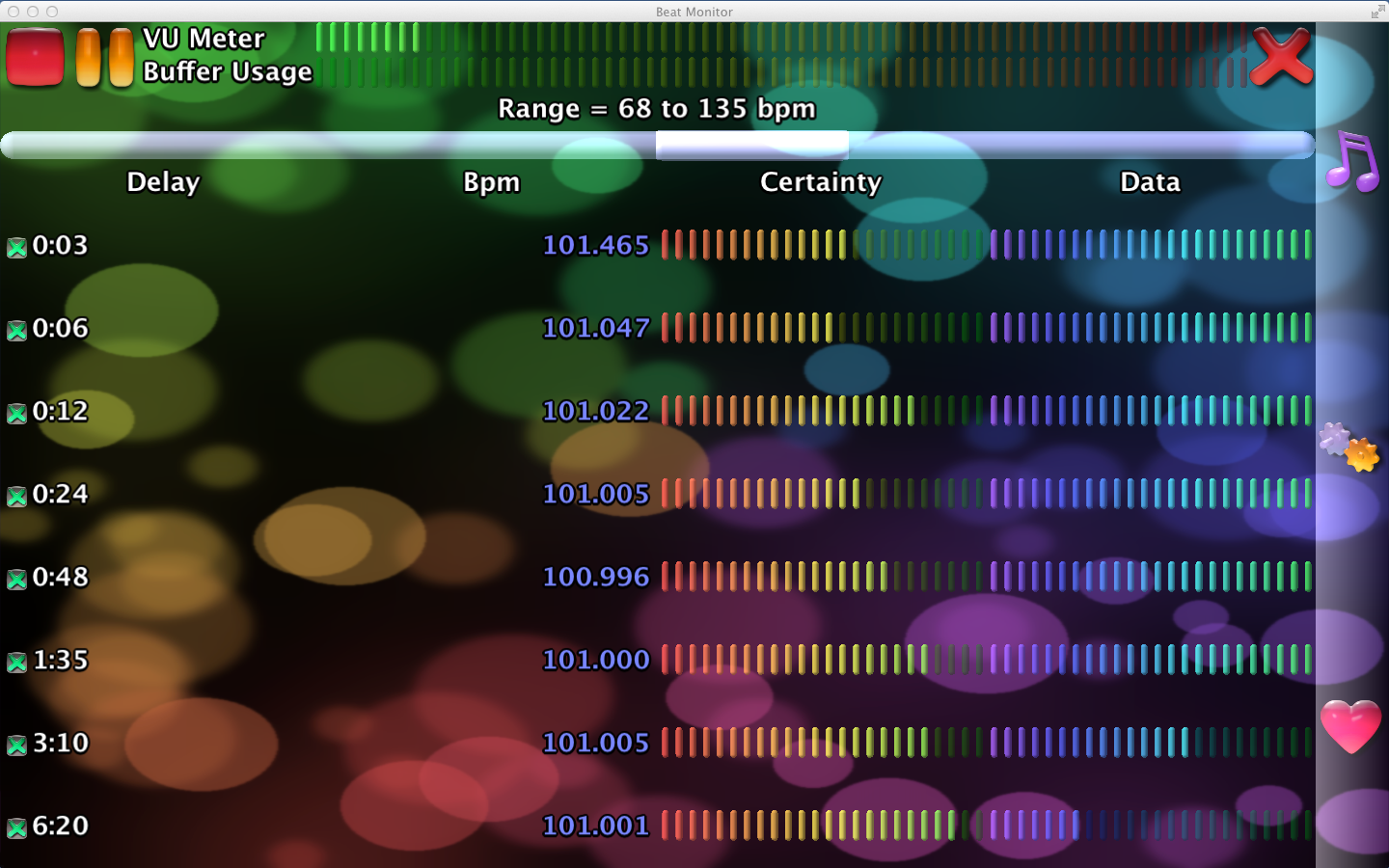Click the 101.047 bpm value
Screen dimensions: 1389x868
[596, 328]
